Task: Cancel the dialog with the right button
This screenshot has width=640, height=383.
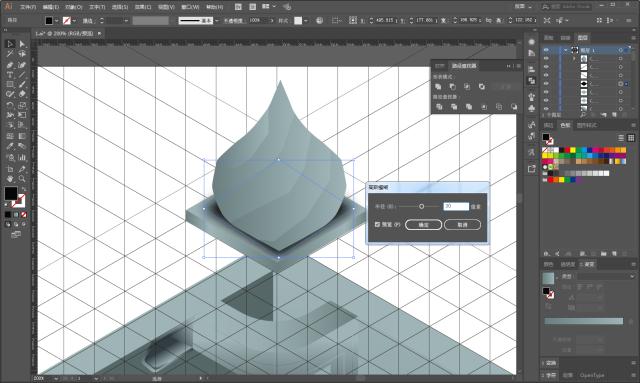Action: point(462,225)
